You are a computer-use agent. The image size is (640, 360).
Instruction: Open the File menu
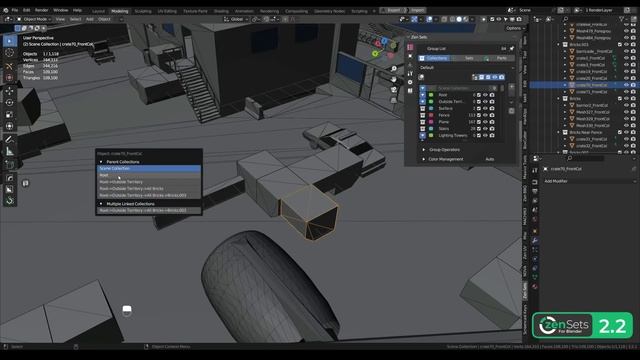[x=15, y=10]
